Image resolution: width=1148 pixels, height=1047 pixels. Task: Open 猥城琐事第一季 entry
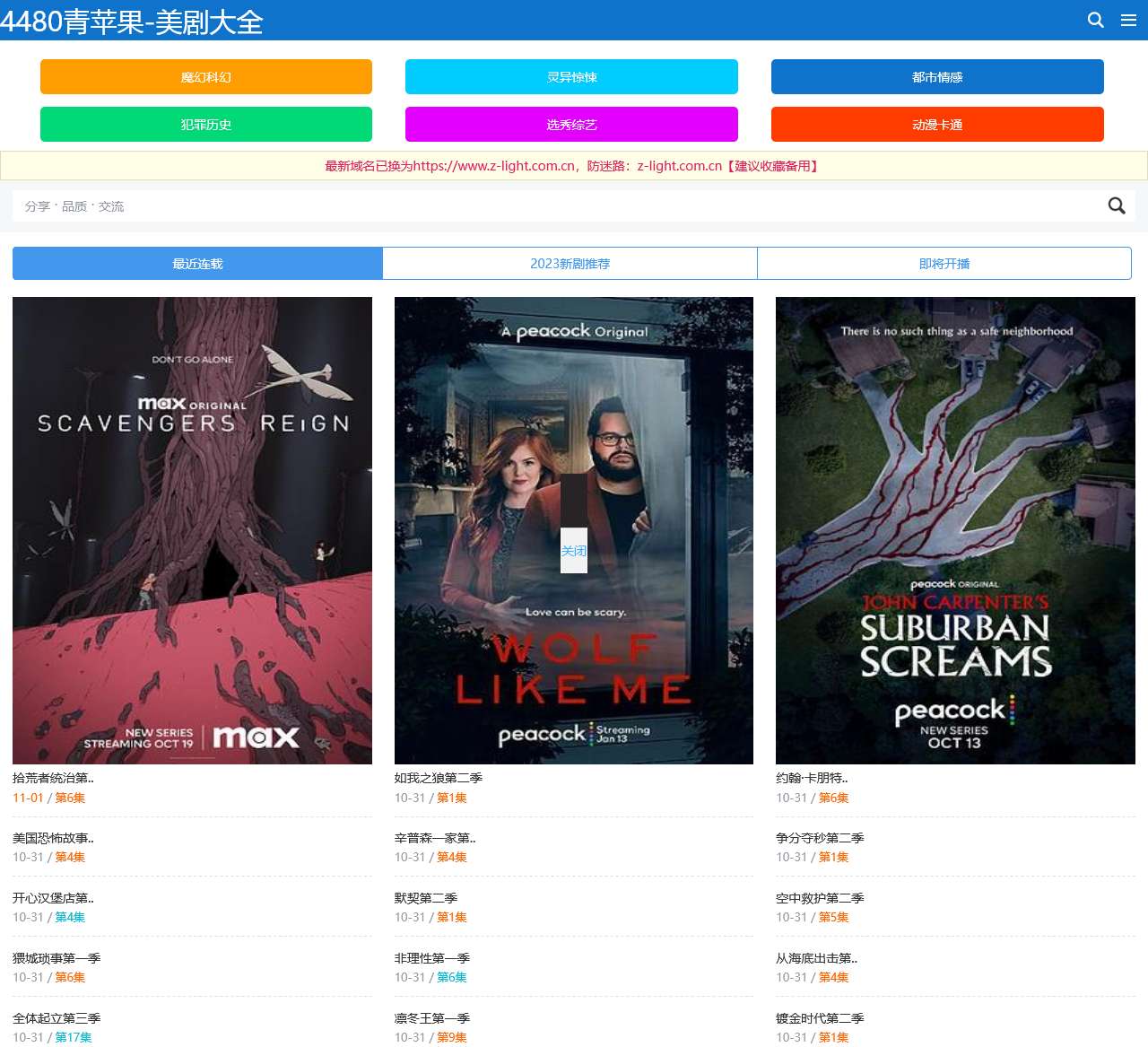click(57, 958)
